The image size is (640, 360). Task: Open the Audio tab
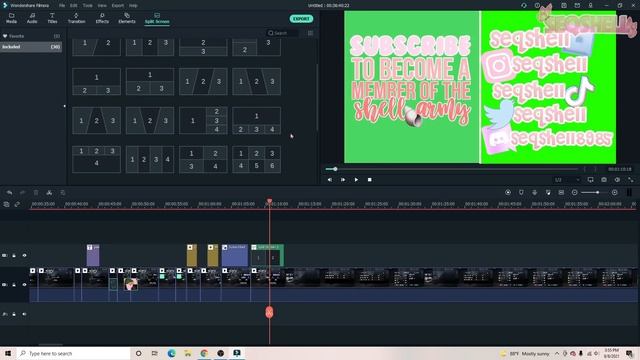point(32,18)
